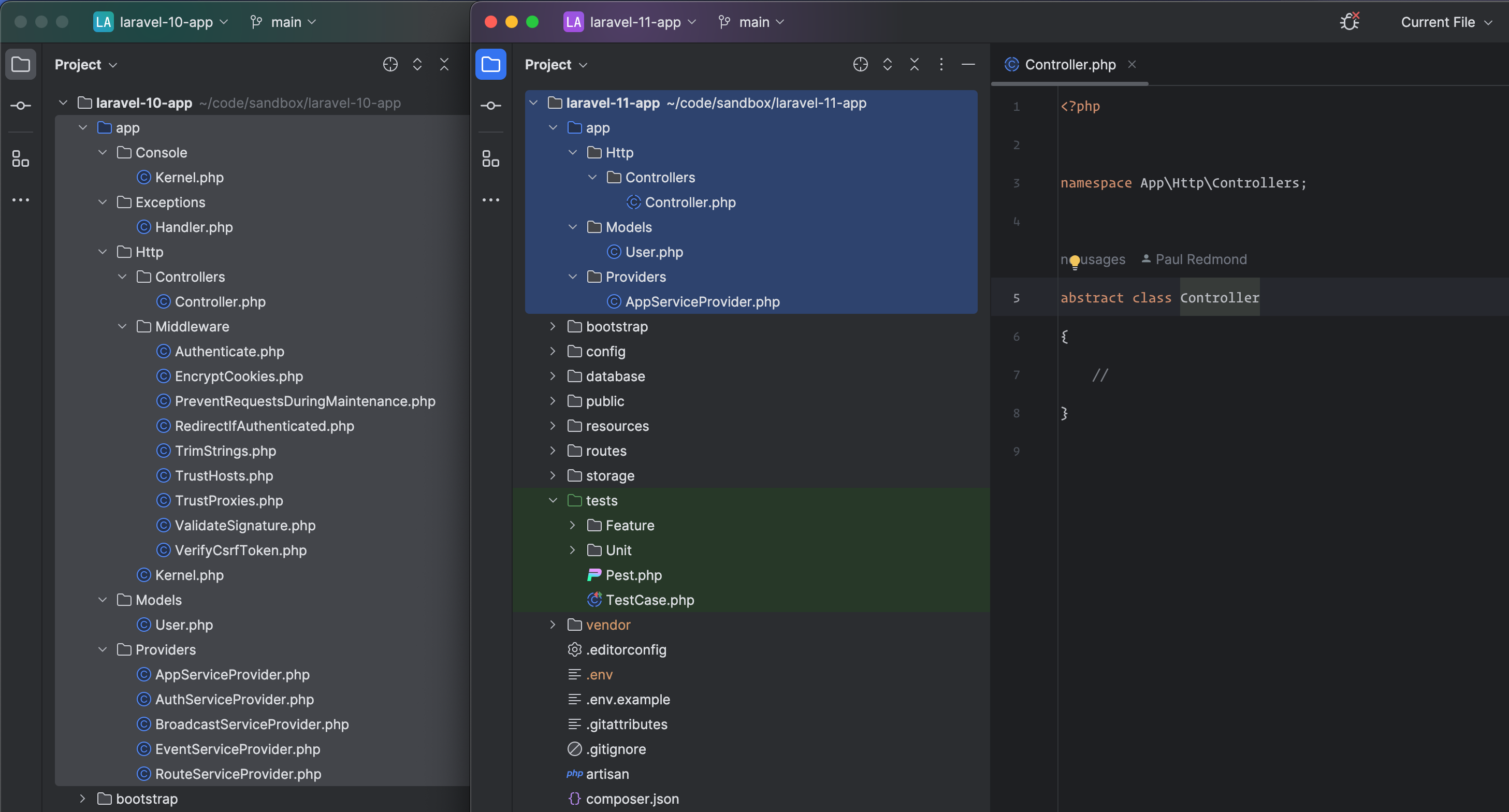Open Project view dropdown in laravel-10-app window
1509x812 pixels.
[x=86, y=64]
